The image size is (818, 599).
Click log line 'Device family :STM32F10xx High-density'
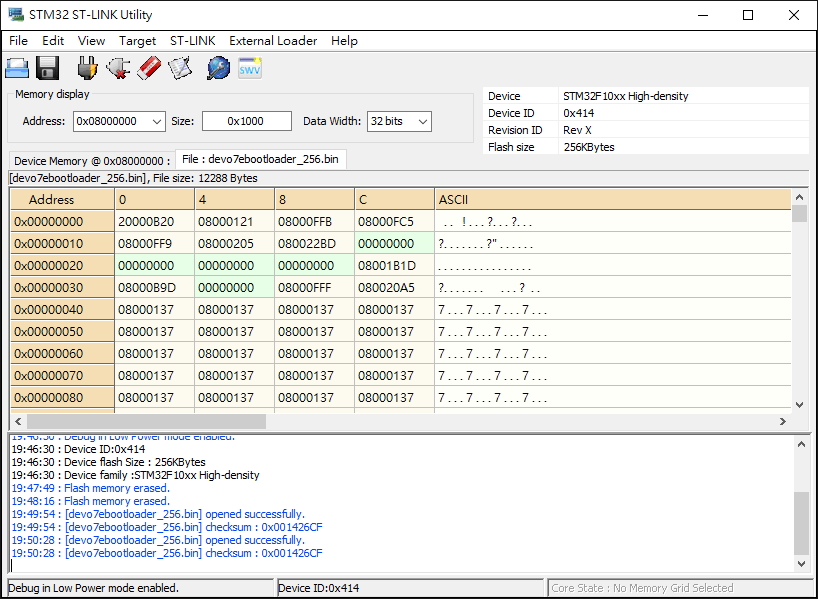(136, 475)
